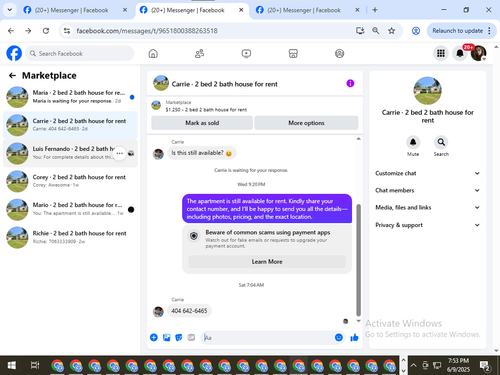This screenshot has width=500, height=375.
Task: Open the Windows Start menu
Action: point(11,365)
